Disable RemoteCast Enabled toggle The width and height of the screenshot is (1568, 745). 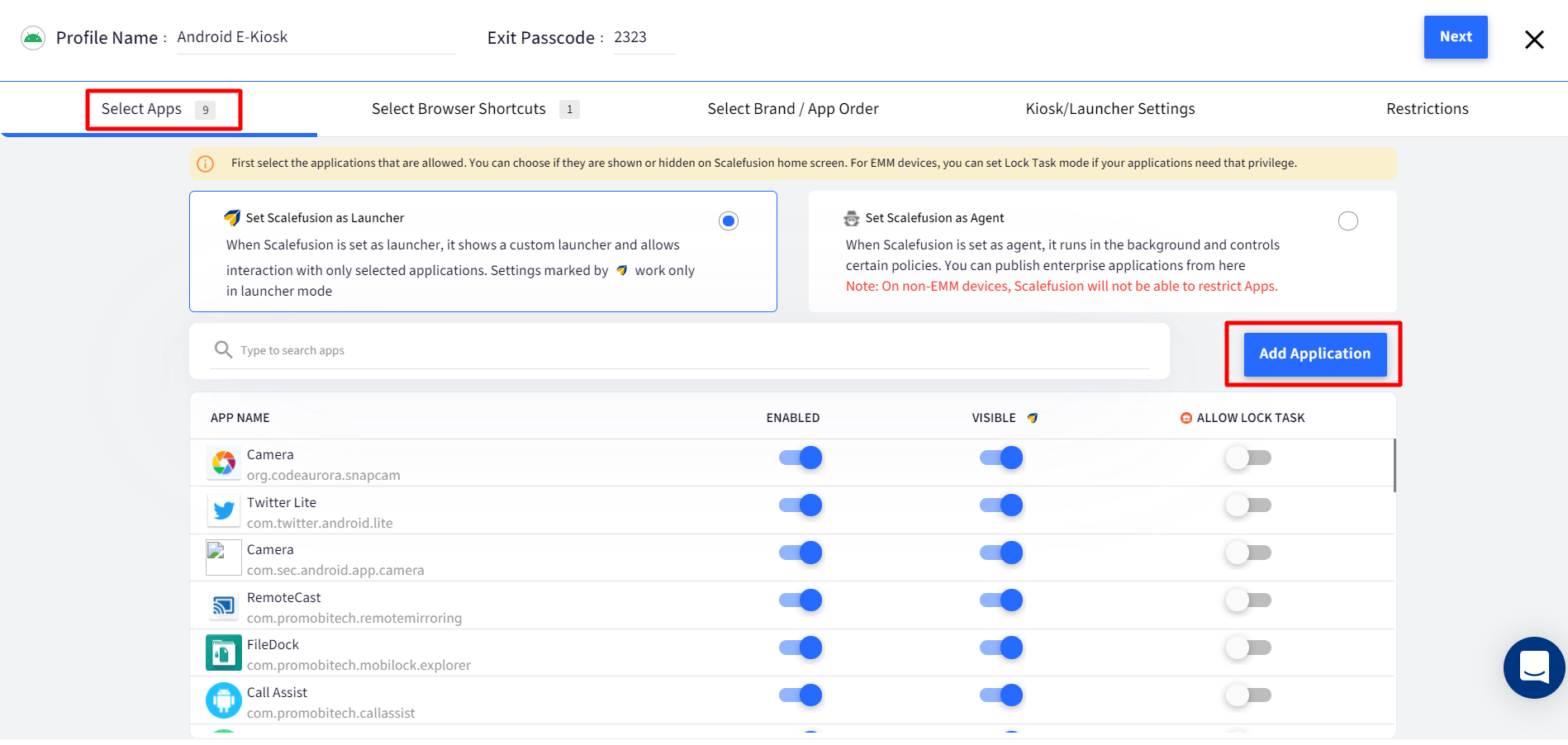point(801,600)
